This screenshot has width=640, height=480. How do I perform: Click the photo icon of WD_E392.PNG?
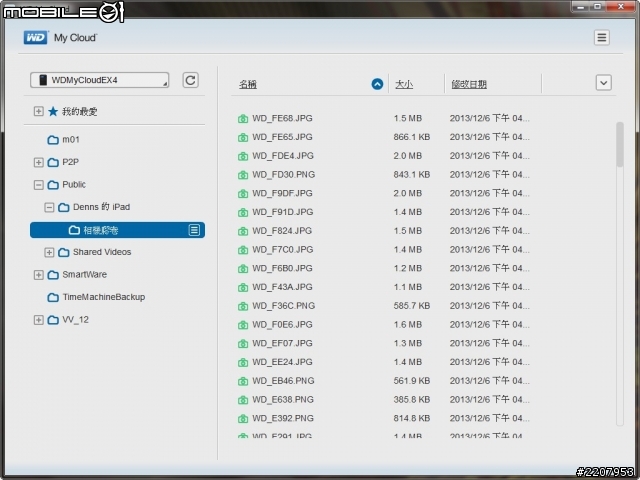[x=243, y=419]
